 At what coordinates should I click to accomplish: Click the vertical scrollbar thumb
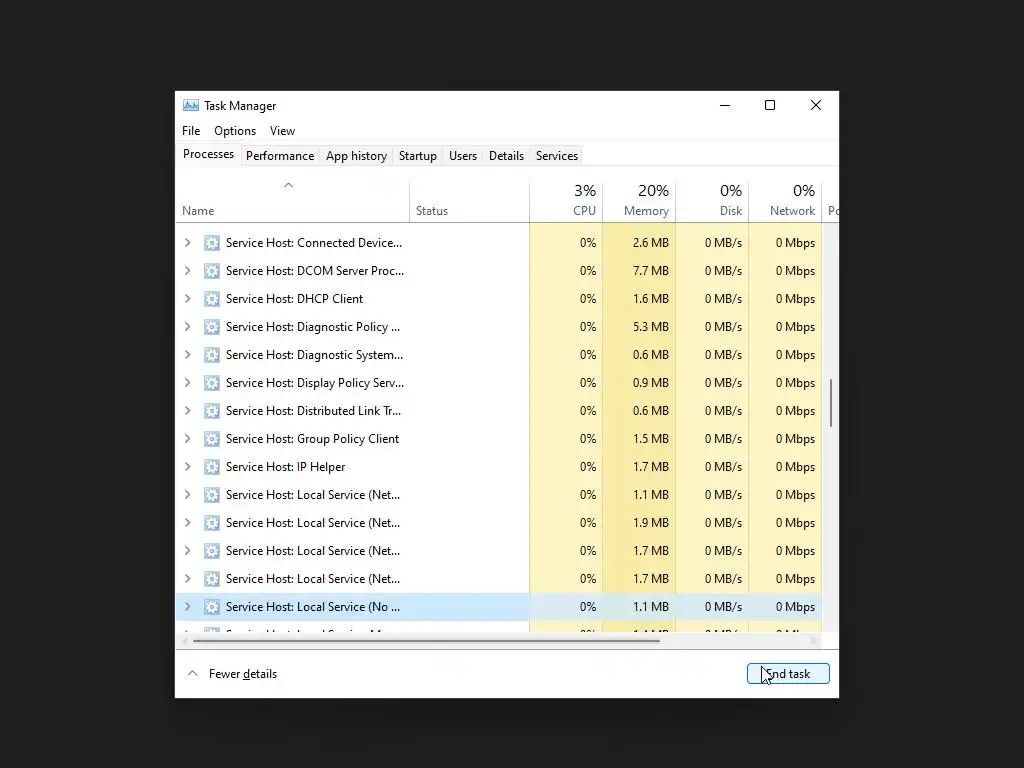[831, 402]
